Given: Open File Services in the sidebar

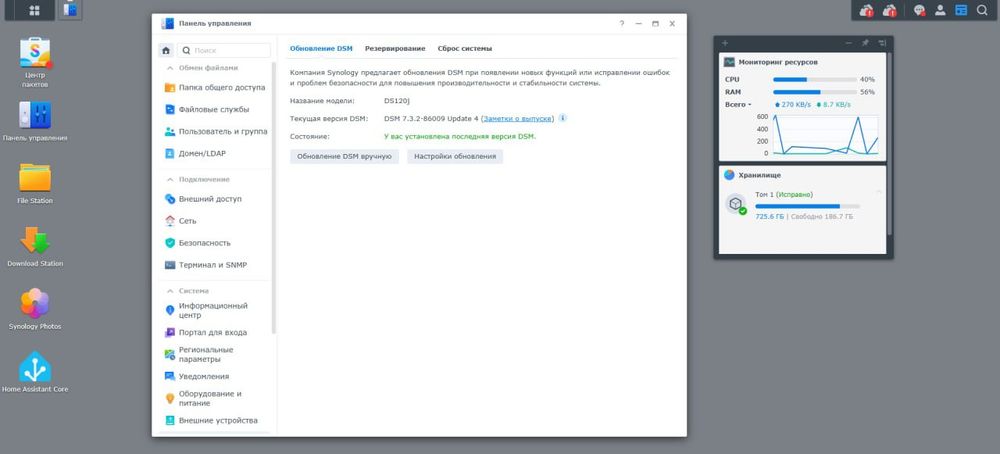Looking at the screenshot, I should pos(215,110).
